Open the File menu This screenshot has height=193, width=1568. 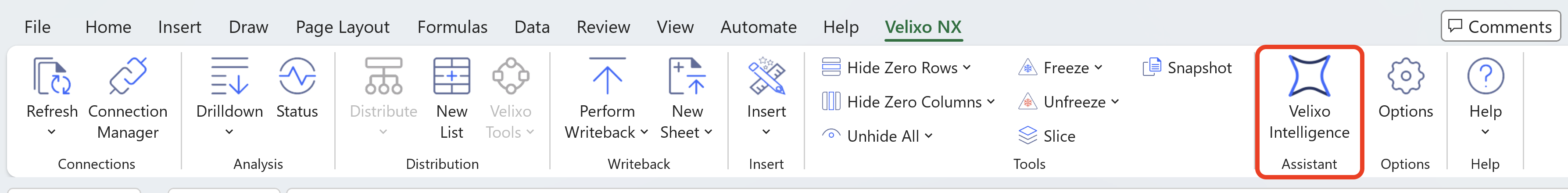tap(37, 27)
